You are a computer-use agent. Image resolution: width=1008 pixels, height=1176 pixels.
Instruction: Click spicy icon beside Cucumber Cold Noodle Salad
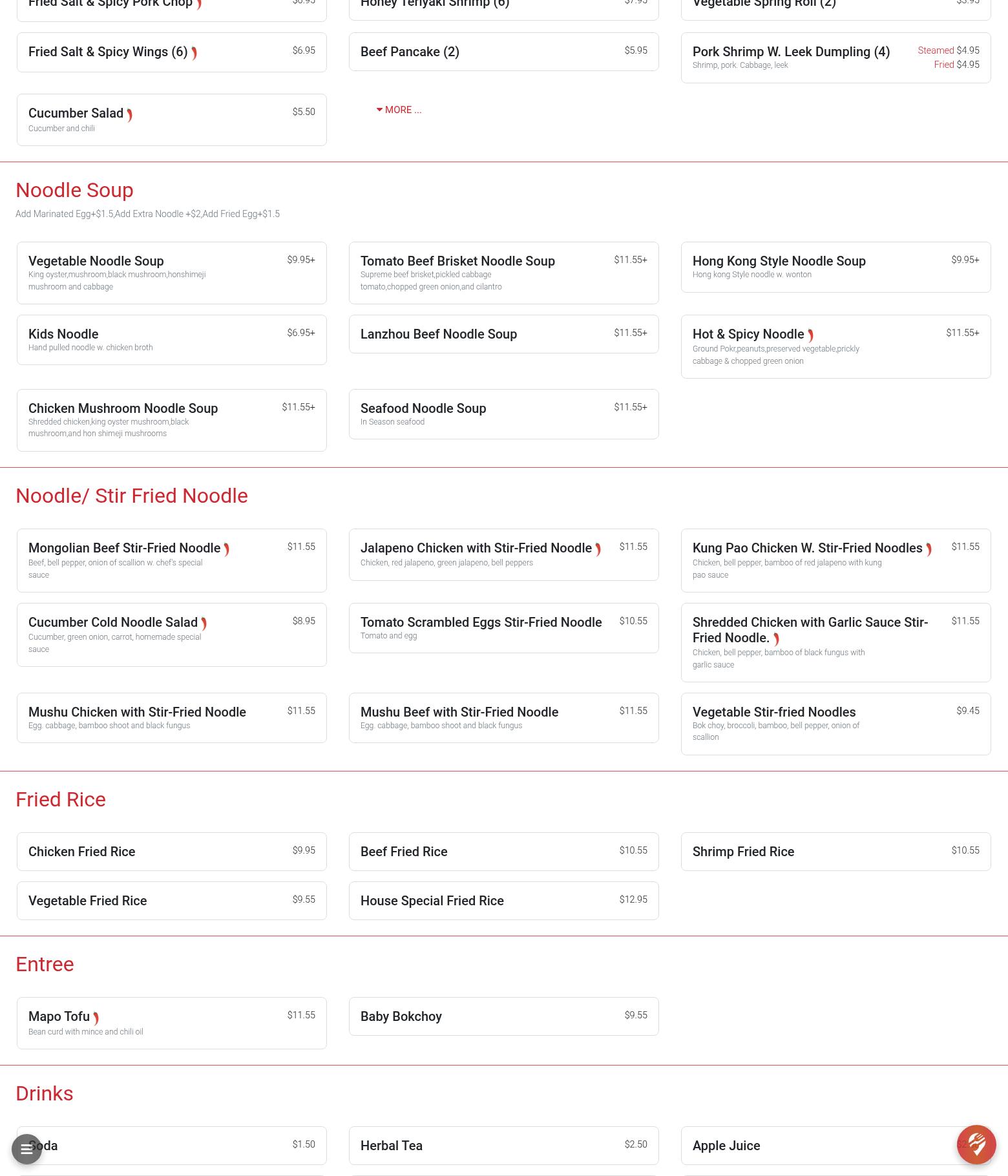click(x=204, y=624)
